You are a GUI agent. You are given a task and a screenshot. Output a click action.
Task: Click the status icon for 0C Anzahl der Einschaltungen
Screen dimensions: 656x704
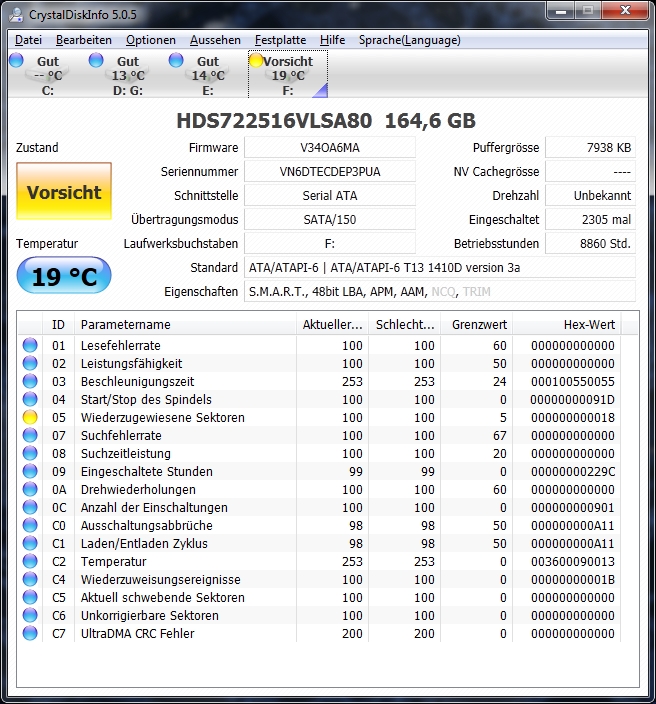click(30, 507)
